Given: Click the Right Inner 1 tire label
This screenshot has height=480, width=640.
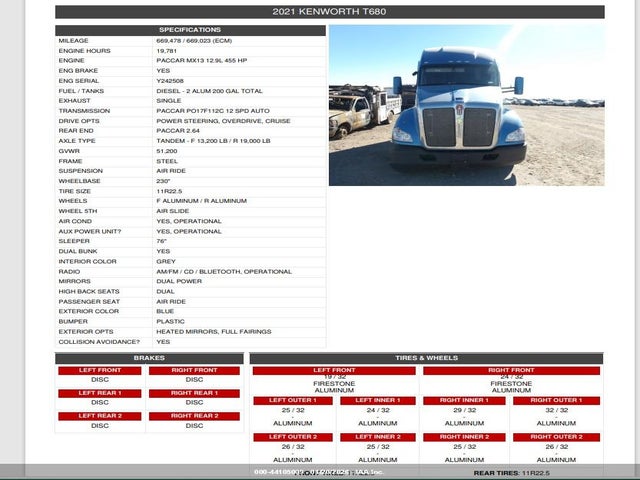Looking at the screenshot, I should click(x=464, y=401).
